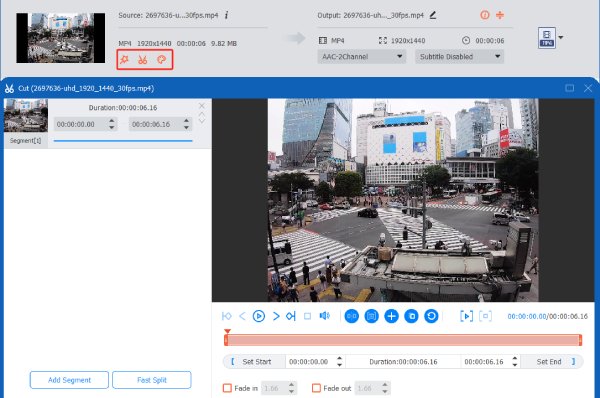The image size is (600, 398).
Task: Click the pink timeline trim bar
Action: point(403,340)
